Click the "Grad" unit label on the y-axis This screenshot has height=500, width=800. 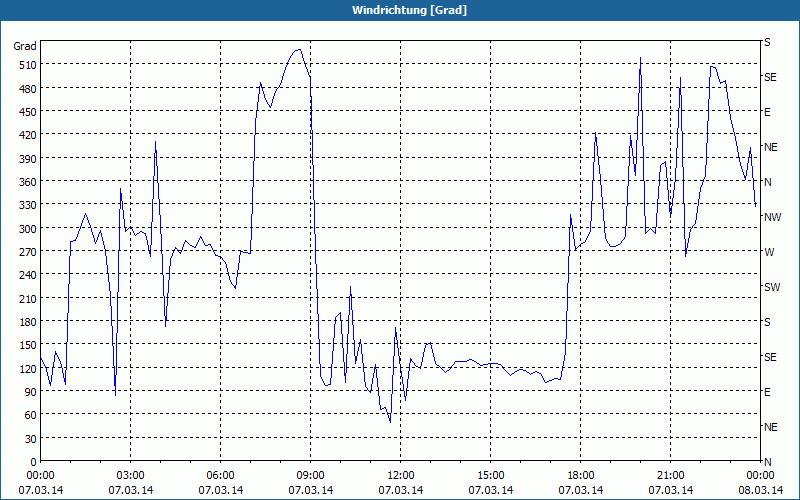pos(24,46)
